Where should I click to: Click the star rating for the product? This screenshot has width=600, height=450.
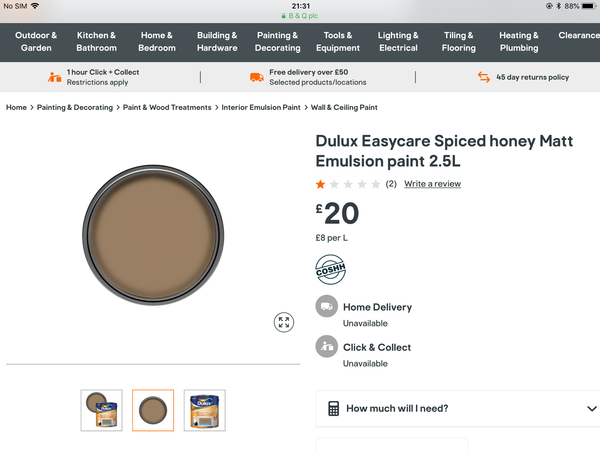point(348,184)
